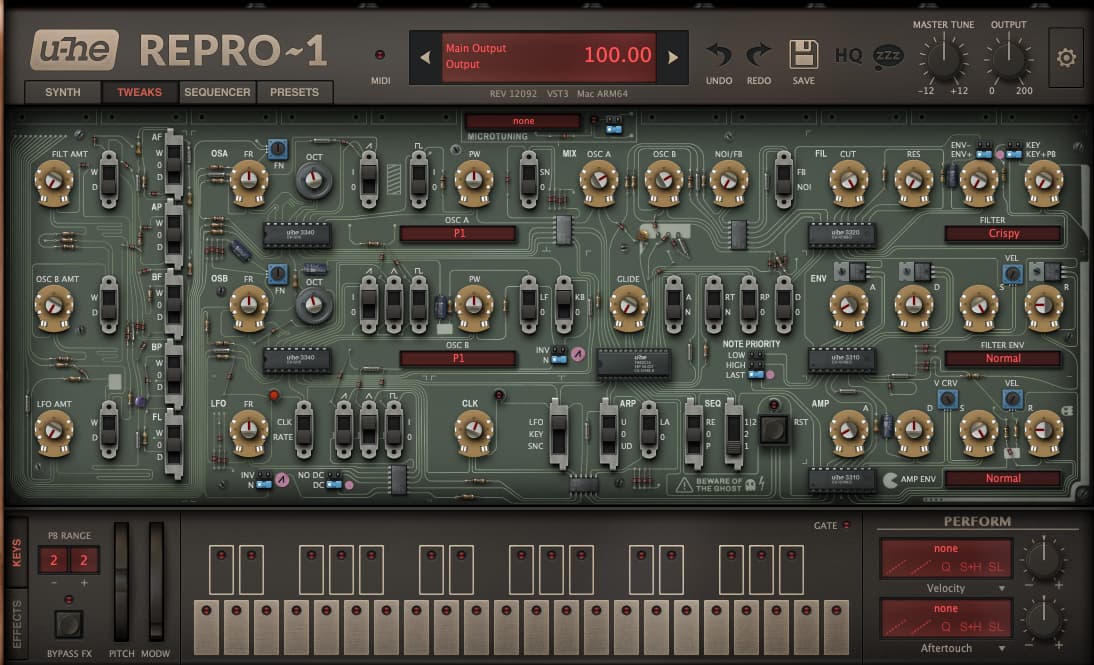This screenshot has width=1094, height=665.
Task: Toggle the BYPASS FX button
Action: tap(68, 624)
